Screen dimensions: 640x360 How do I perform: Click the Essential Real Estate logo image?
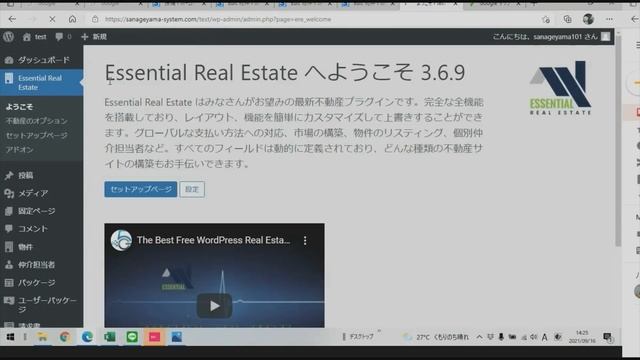(560, 88)
